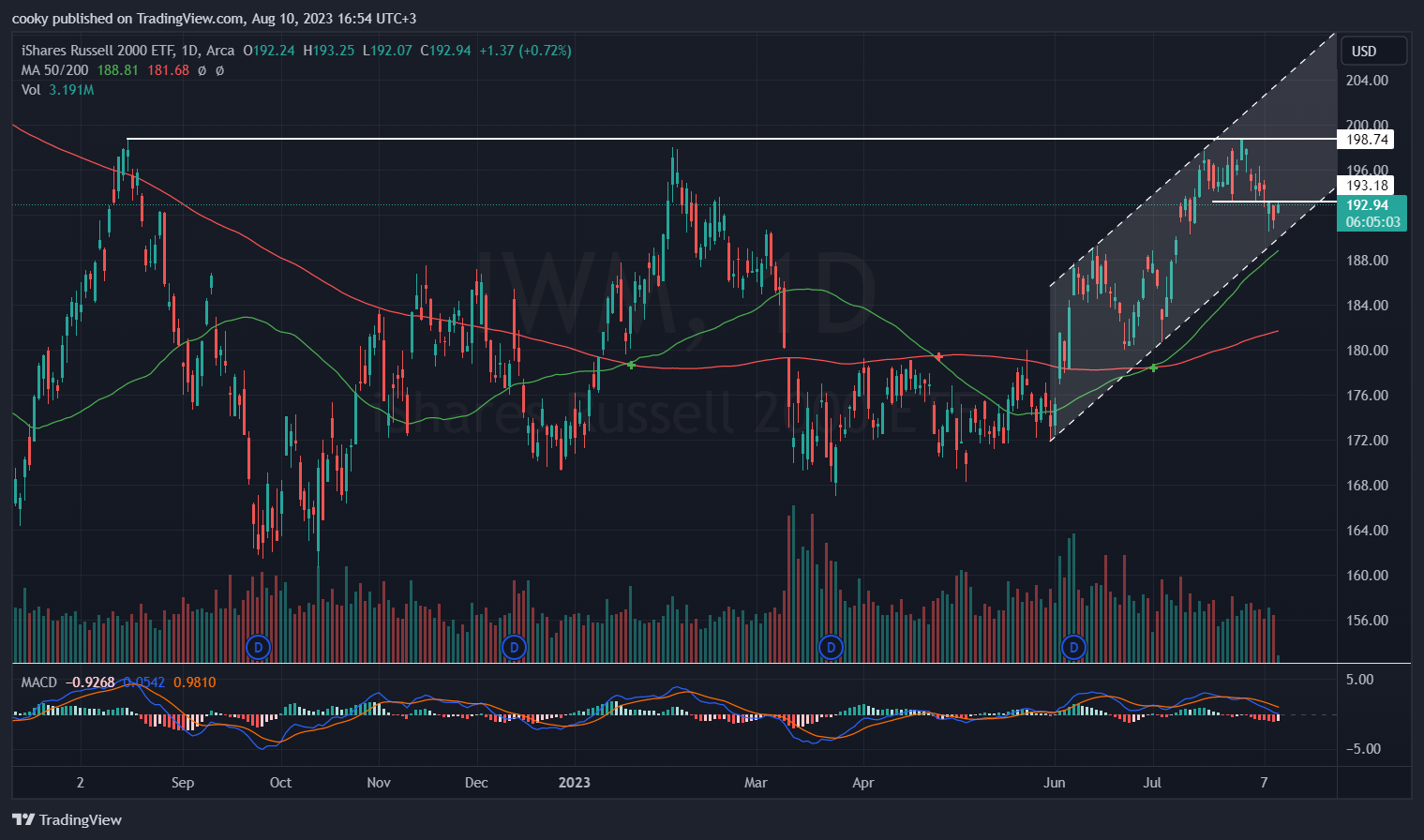The image size is (1424, 840).
Task: Click the high value H193.25
Action: (x=329, y=51)
